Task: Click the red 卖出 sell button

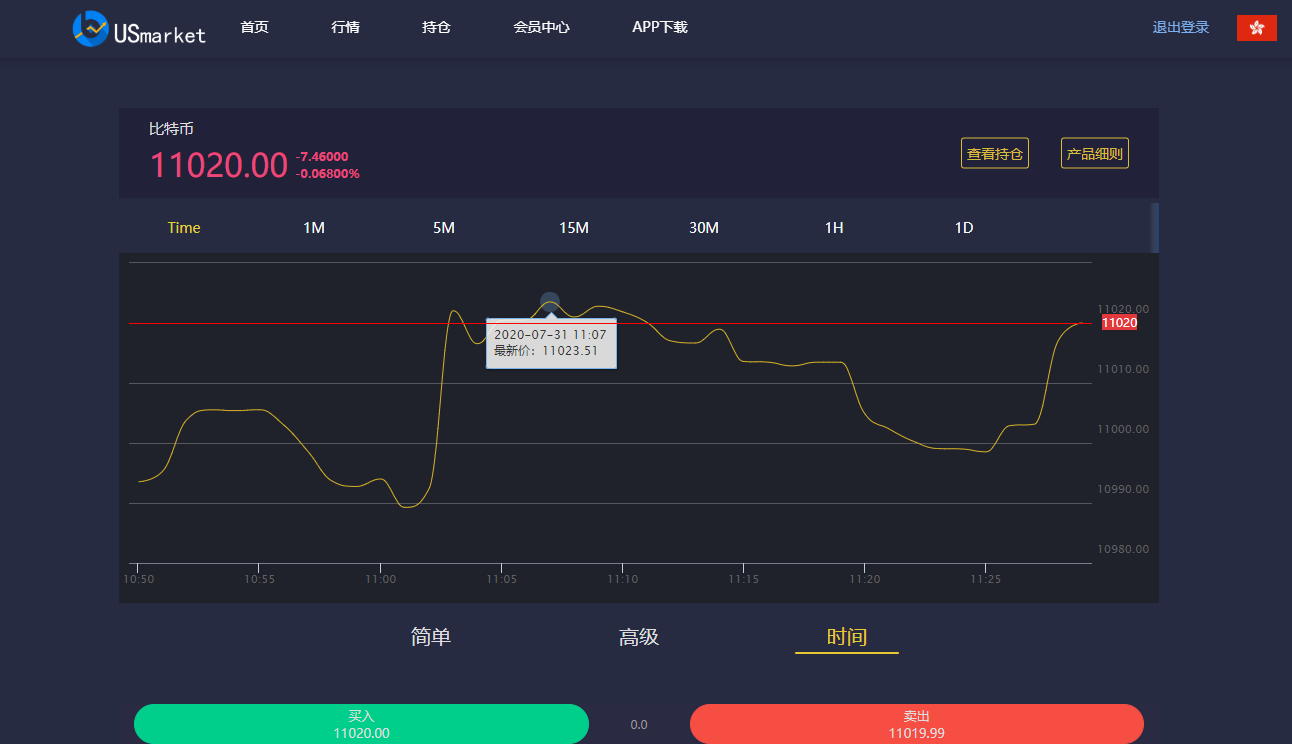Action: point(917,724)
